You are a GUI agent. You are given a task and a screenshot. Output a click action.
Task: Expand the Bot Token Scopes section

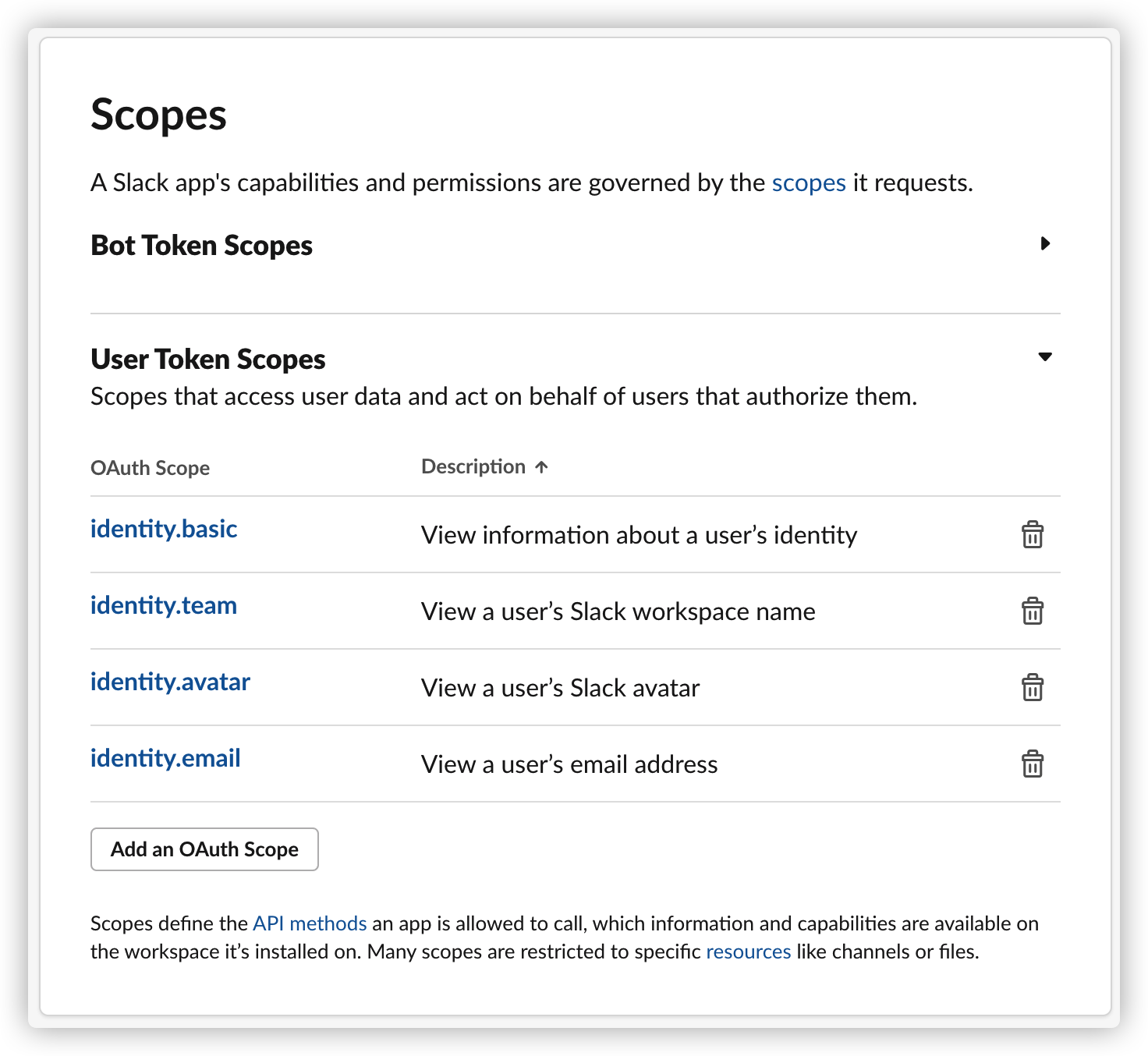click(x=1045, y=244)
